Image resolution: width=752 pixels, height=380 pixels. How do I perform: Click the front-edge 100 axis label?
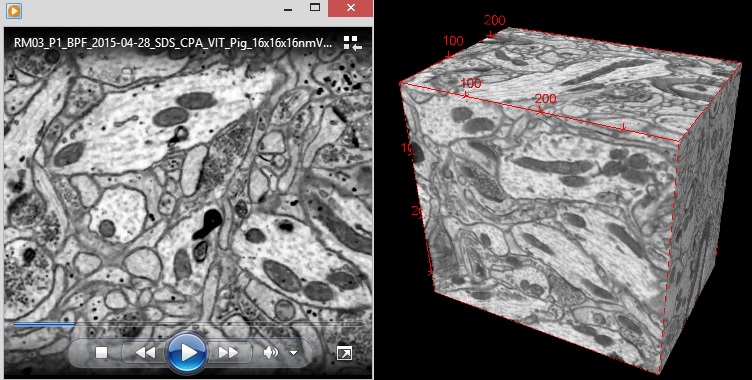tap(470, 83)
